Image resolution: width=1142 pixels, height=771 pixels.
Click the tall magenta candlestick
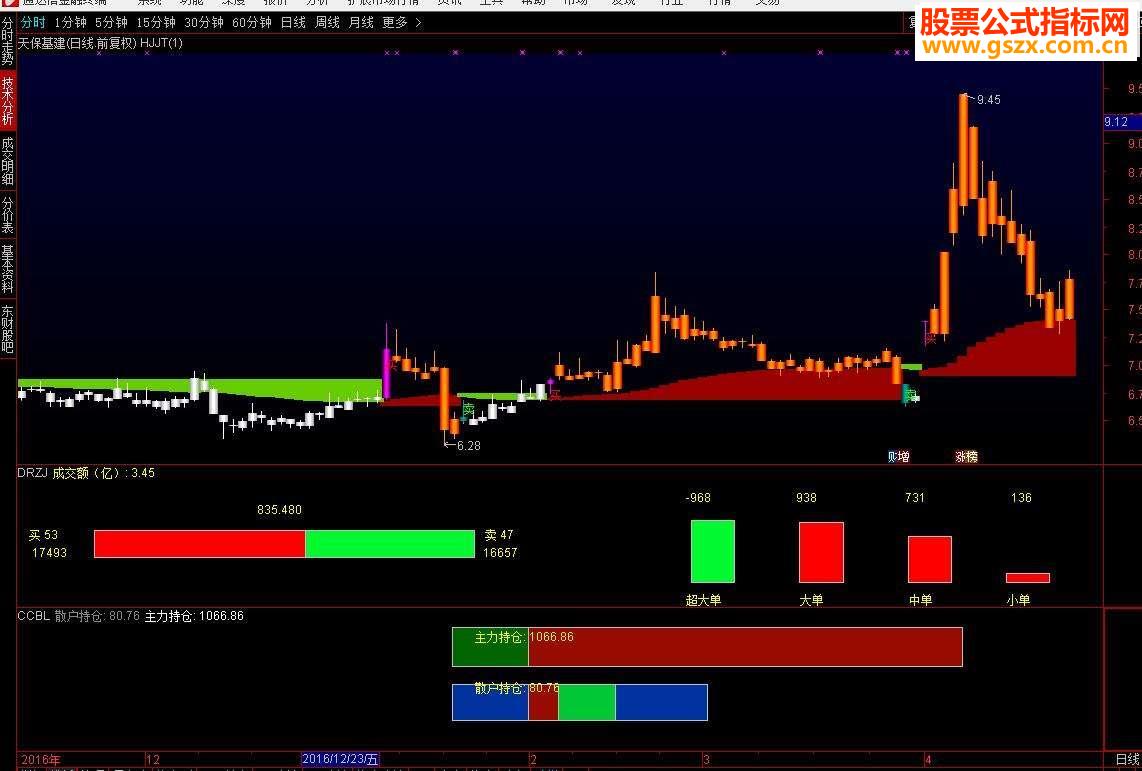[x=387, y=373]
